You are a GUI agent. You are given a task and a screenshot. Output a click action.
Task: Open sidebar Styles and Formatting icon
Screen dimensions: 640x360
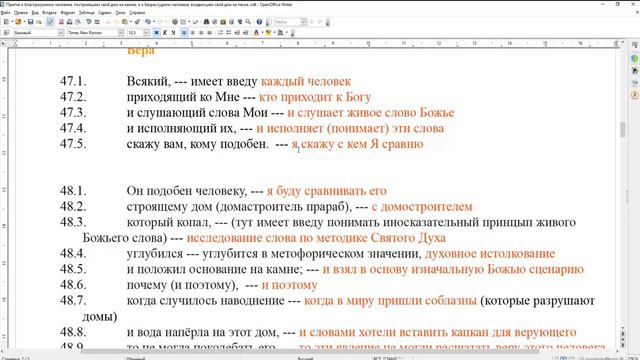(x=634, y=71)
